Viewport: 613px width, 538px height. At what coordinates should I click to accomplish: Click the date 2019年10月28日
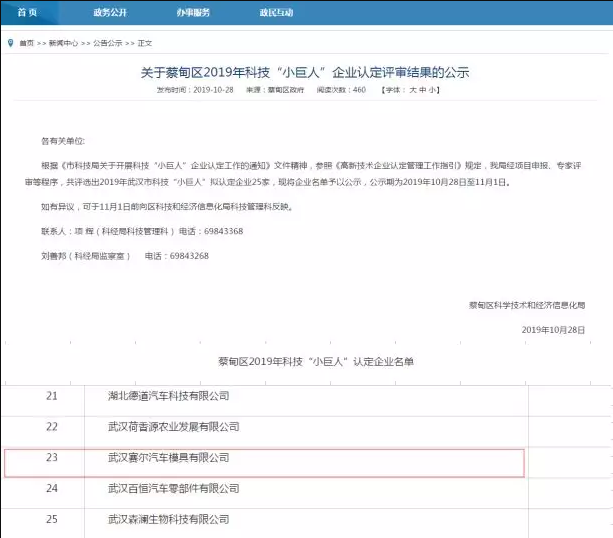pyautogui.click(x=553, y=330)
